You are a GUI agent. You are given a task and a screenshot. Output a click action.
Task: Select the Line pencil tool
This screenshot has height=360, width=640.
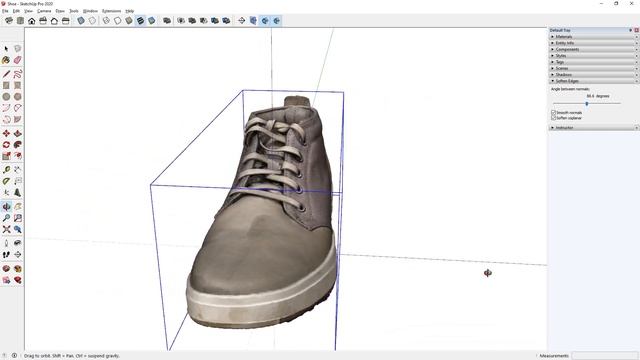pos(6,74)
